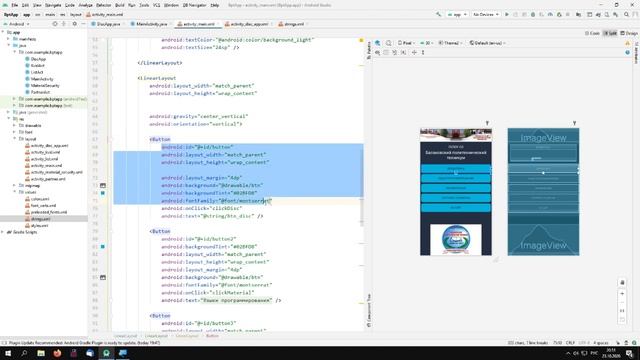Select activity_main.xml in layout folder
640x360 pixels.
click(x=46, y=165)
